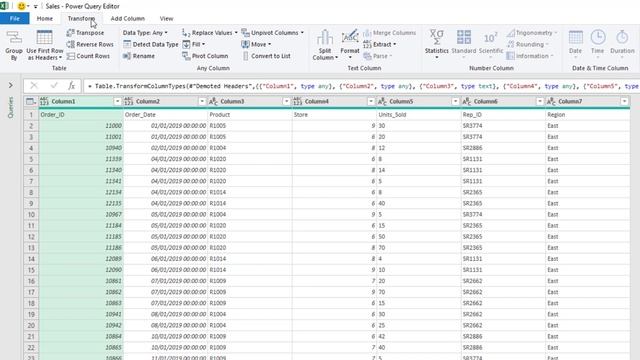Viewport: 640px width, 360px height.
Task: Click the cell 11000
Action: coord(81,126)
